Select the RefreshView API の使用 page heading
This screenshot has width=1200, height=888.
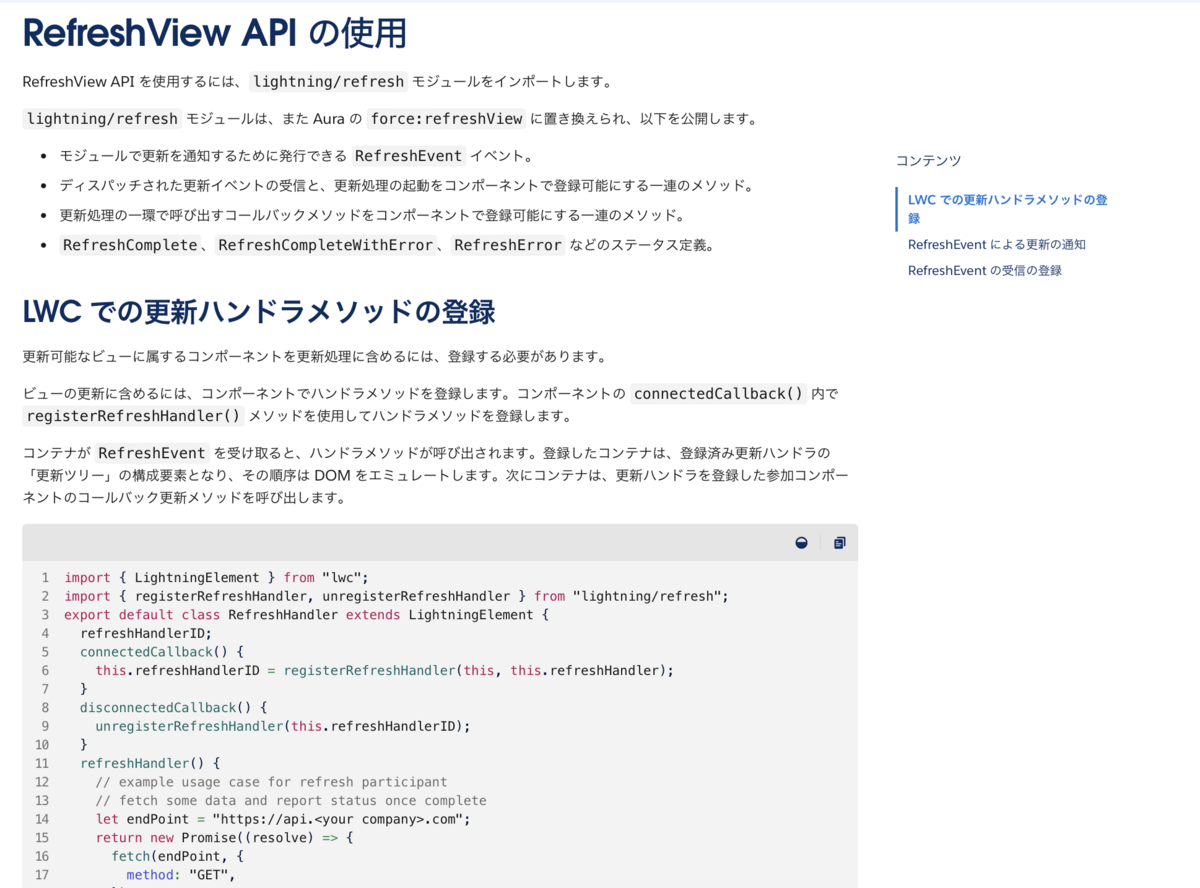(x=213, y=32)
